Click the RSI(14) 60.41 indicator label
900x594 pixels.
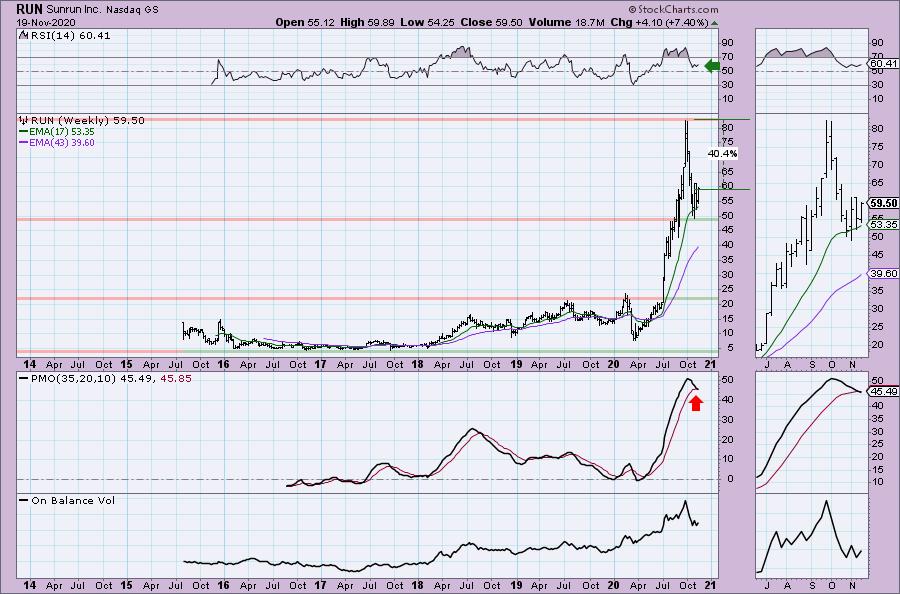click(70, 36)
